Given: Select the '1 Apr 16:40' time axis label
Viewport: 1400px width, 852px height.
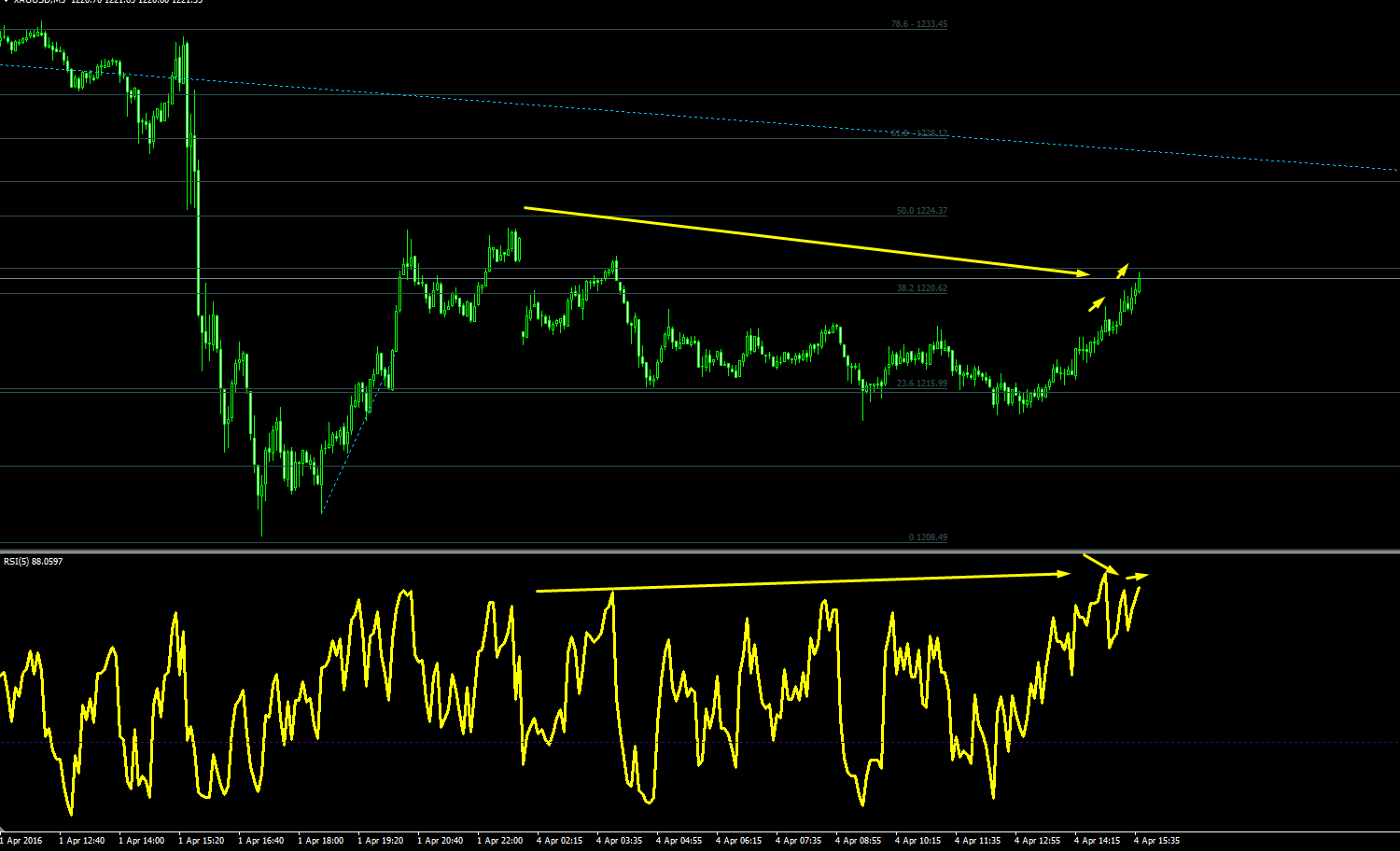Looking at the screenshot, I should pyautogui.click(x=260, y=841).
